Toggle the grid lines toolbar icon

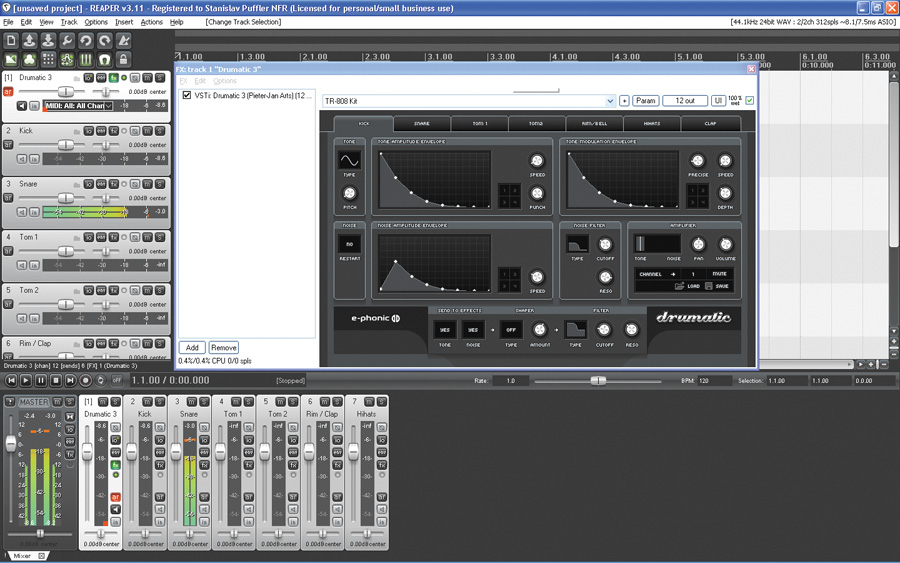click(48, 59)
